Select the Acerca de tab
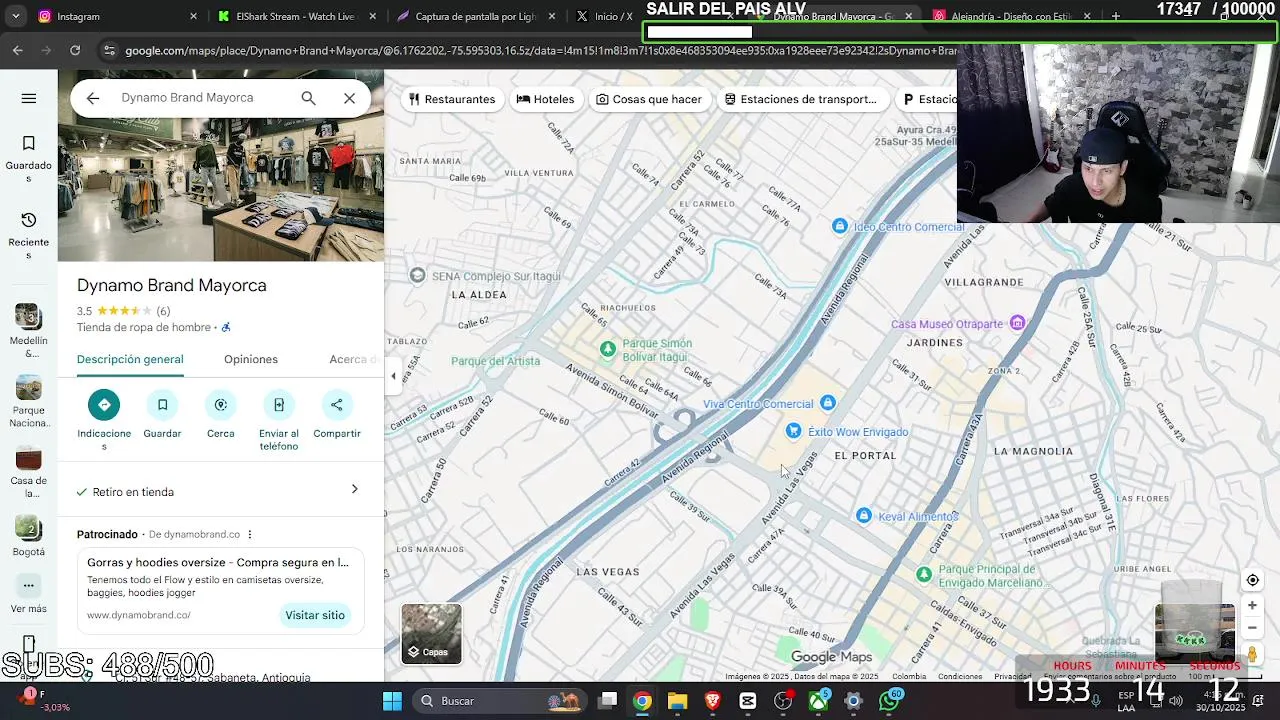The width and height of the screenshot is (1280, 720). pyautogui.click(x=352, y=359)
